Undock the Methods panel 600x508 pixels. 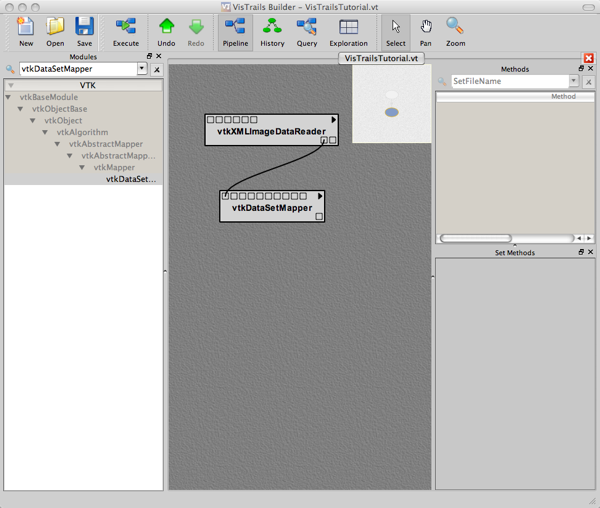[581, 68]
